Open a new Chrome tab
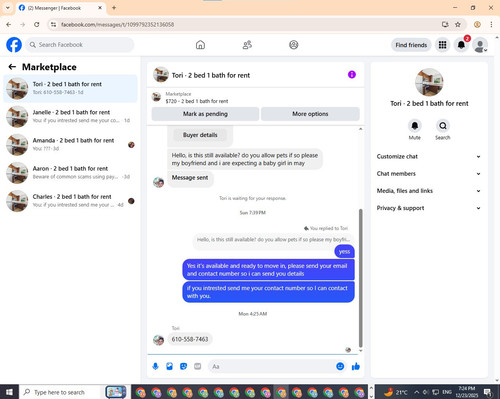500x399 pixels. tap(114, 8)
